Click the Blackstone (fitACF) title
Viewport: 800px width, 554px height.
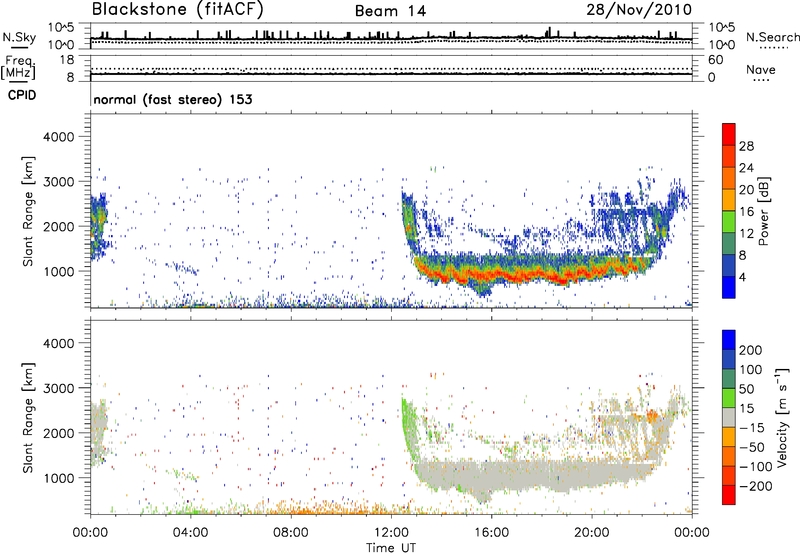click(x=177, y=10)
